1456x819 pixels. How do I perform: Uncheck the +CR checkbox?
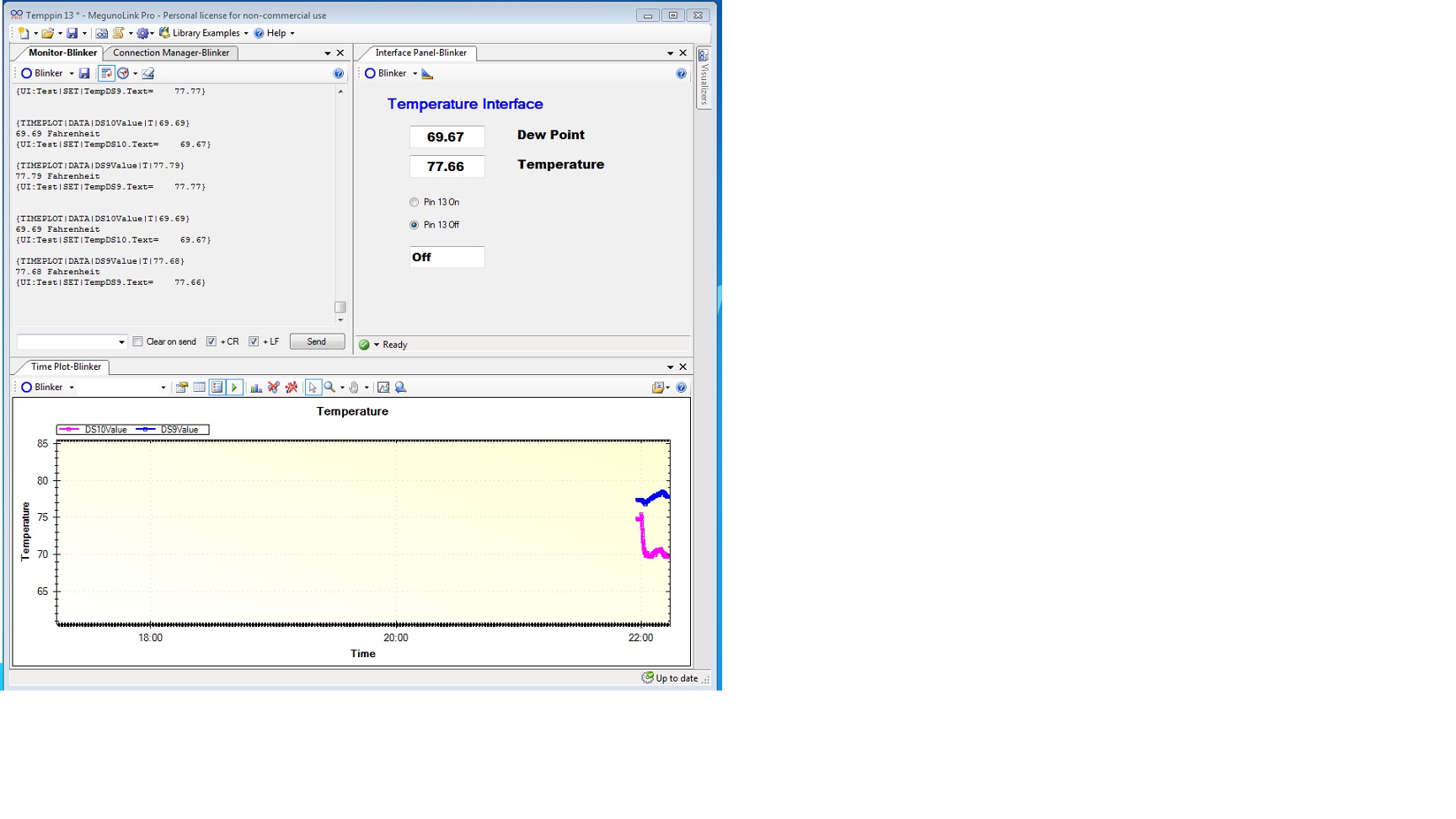pyautogui.click(x=211, y=342)
